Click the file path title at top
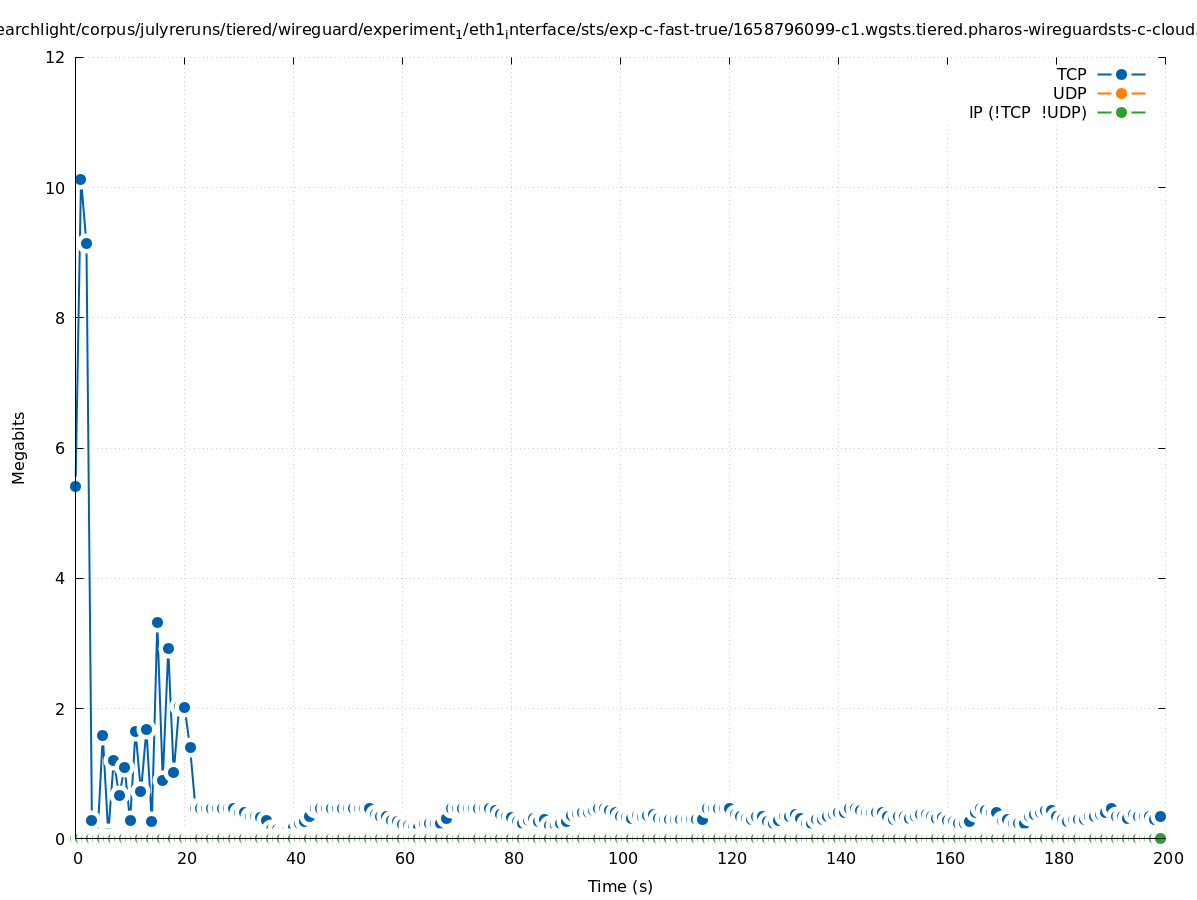The width and height of the screenshot is (1197, 900). 598,30
